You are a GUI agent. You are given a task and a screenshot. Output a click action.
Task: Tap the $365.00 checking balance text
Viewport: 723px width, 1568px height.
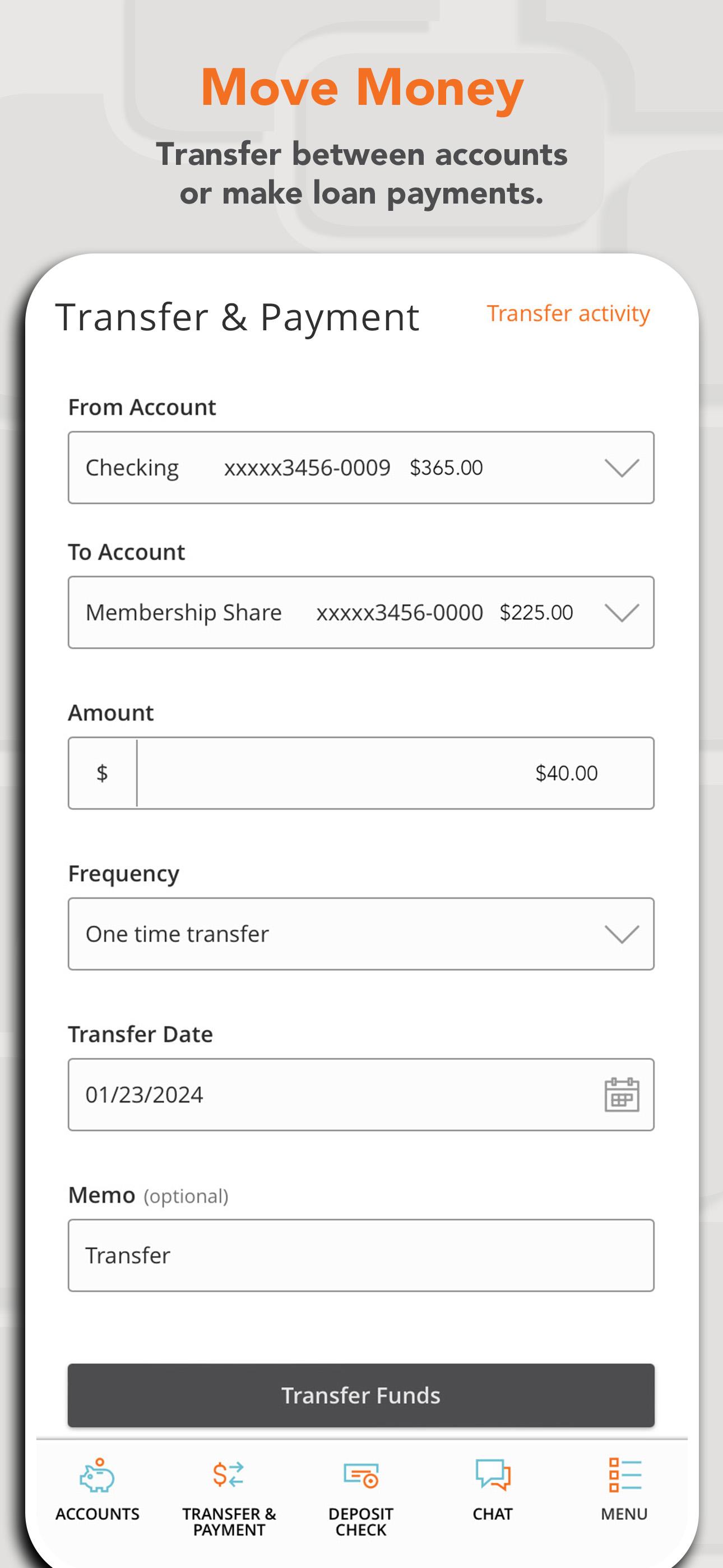click(x=446, y=468)
